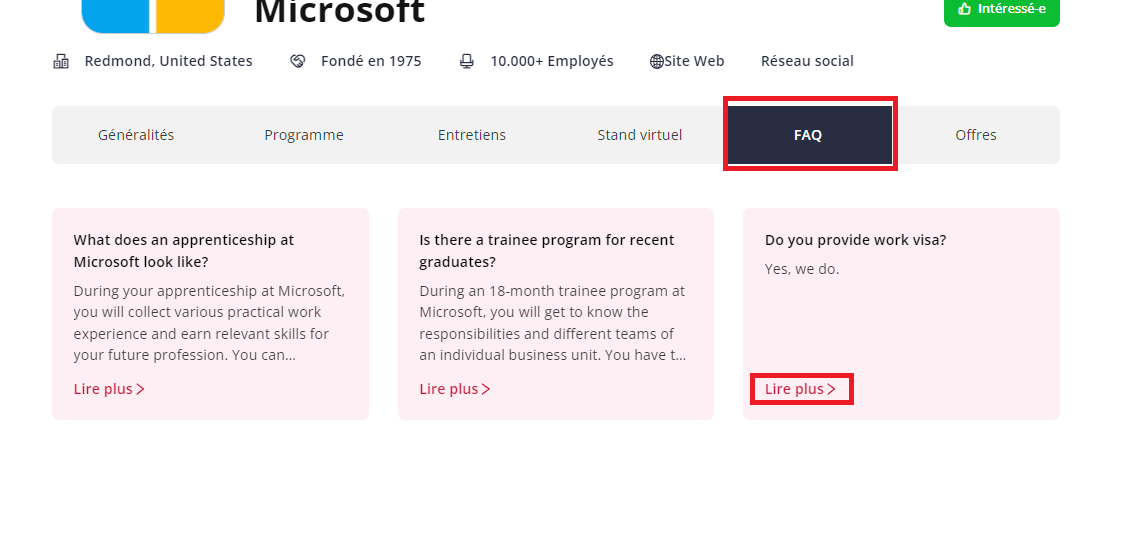Click the 'What does an apprenticeship at Microsoft look like?' heading
The image size is (1131, 535).
[184, 251]
